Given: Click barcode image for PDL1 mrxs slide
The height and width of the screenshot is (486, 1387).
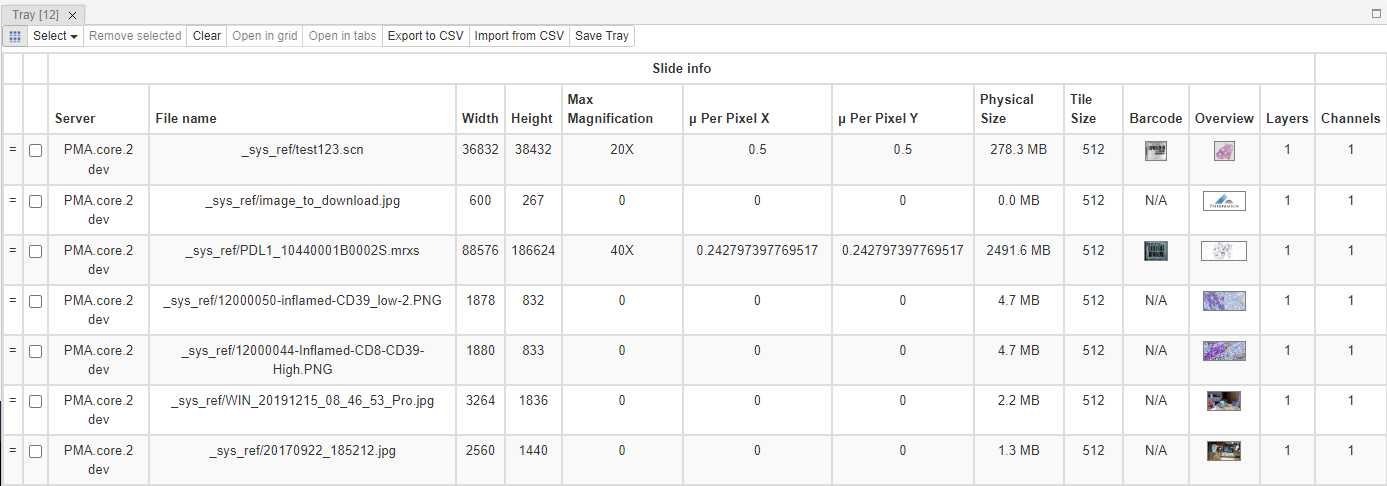Looking at the screenshot, I should tap(1156, 251).
